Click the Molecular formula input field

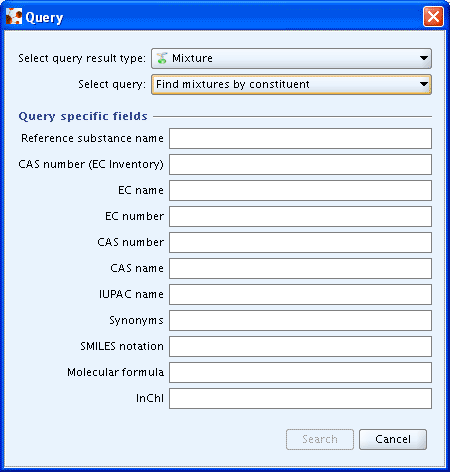300,372
